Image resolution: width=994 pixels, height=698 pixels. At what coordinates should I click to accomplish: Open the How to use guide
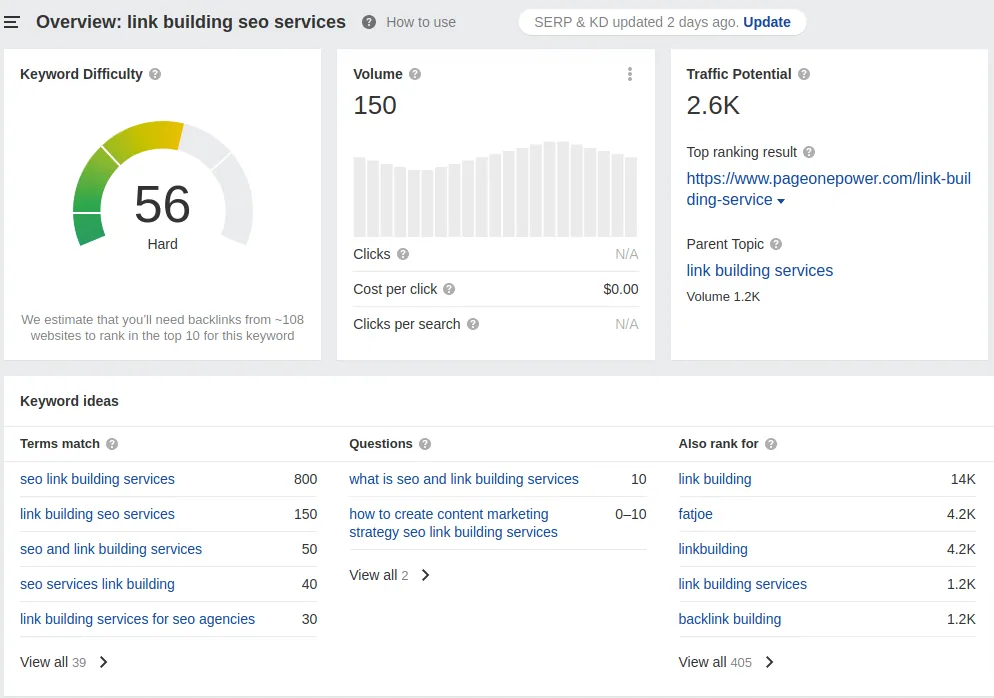(421, 22)
